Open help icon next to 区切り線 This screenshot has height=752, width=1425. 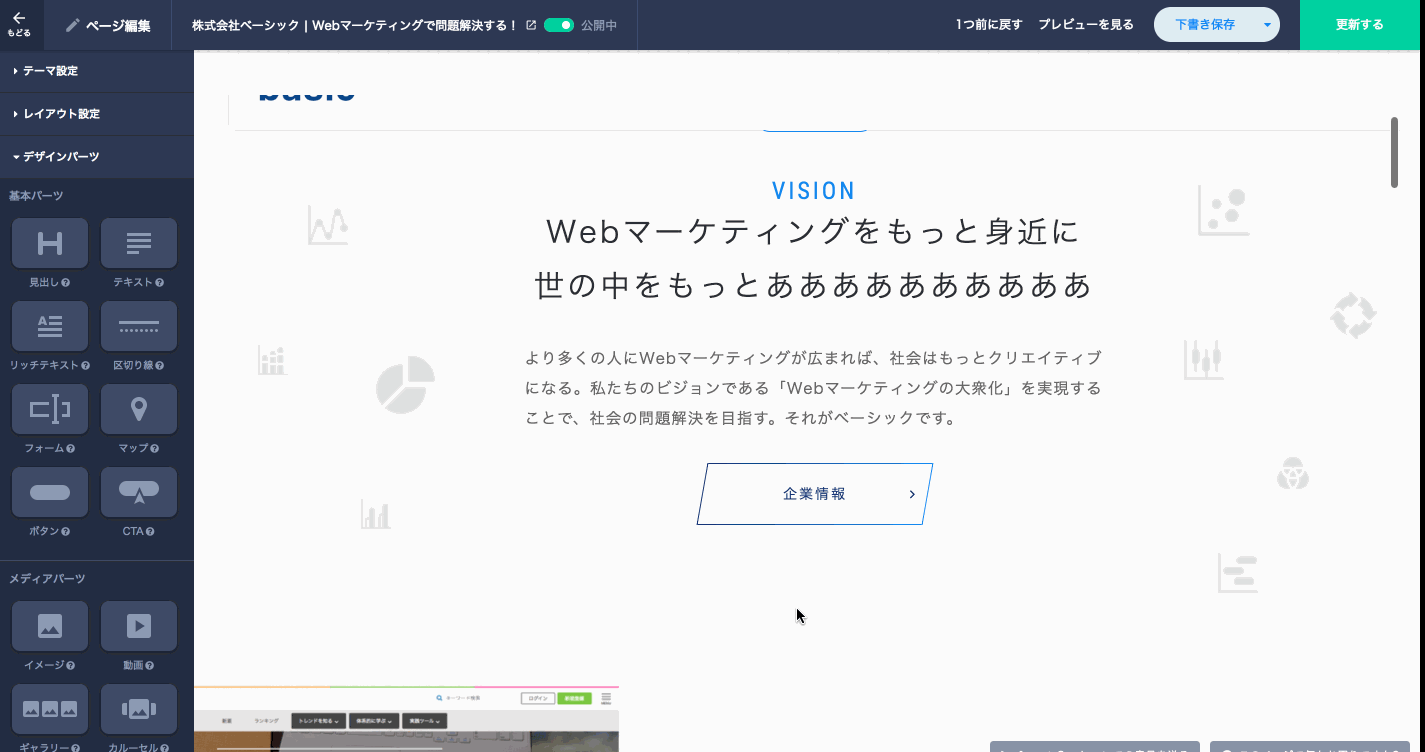pos(159,366)
